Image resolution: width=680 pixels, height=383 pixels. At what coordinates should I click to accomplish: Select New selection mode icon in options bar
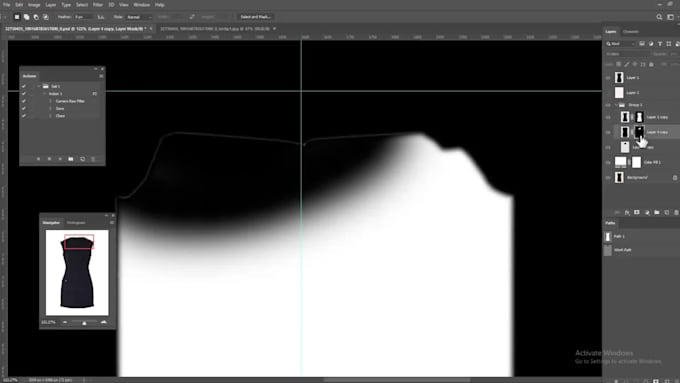[x=17, y=17]
